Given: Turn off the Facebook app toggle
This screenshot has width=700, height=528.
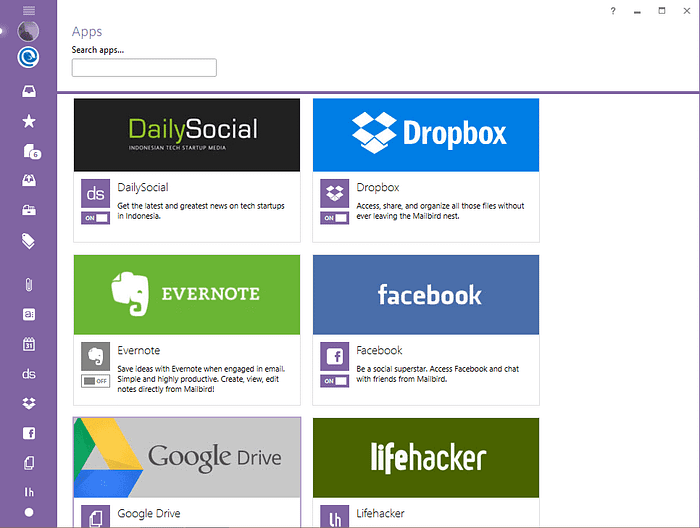Looking at the screenshot, I should (x=334, y=381).
